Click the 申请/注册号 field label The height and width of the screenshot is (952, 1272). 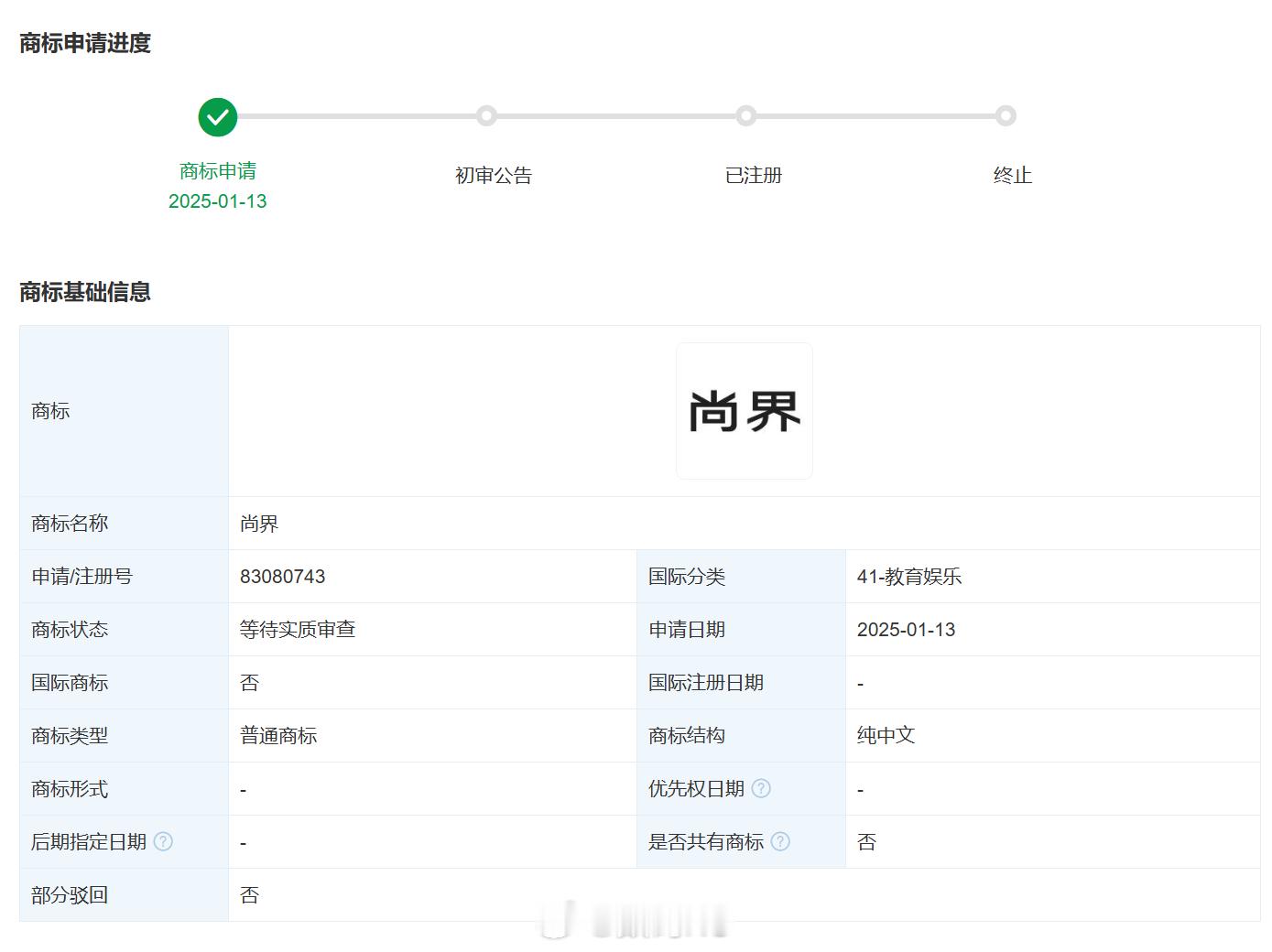pyautogui.click(x=82, y=577)
